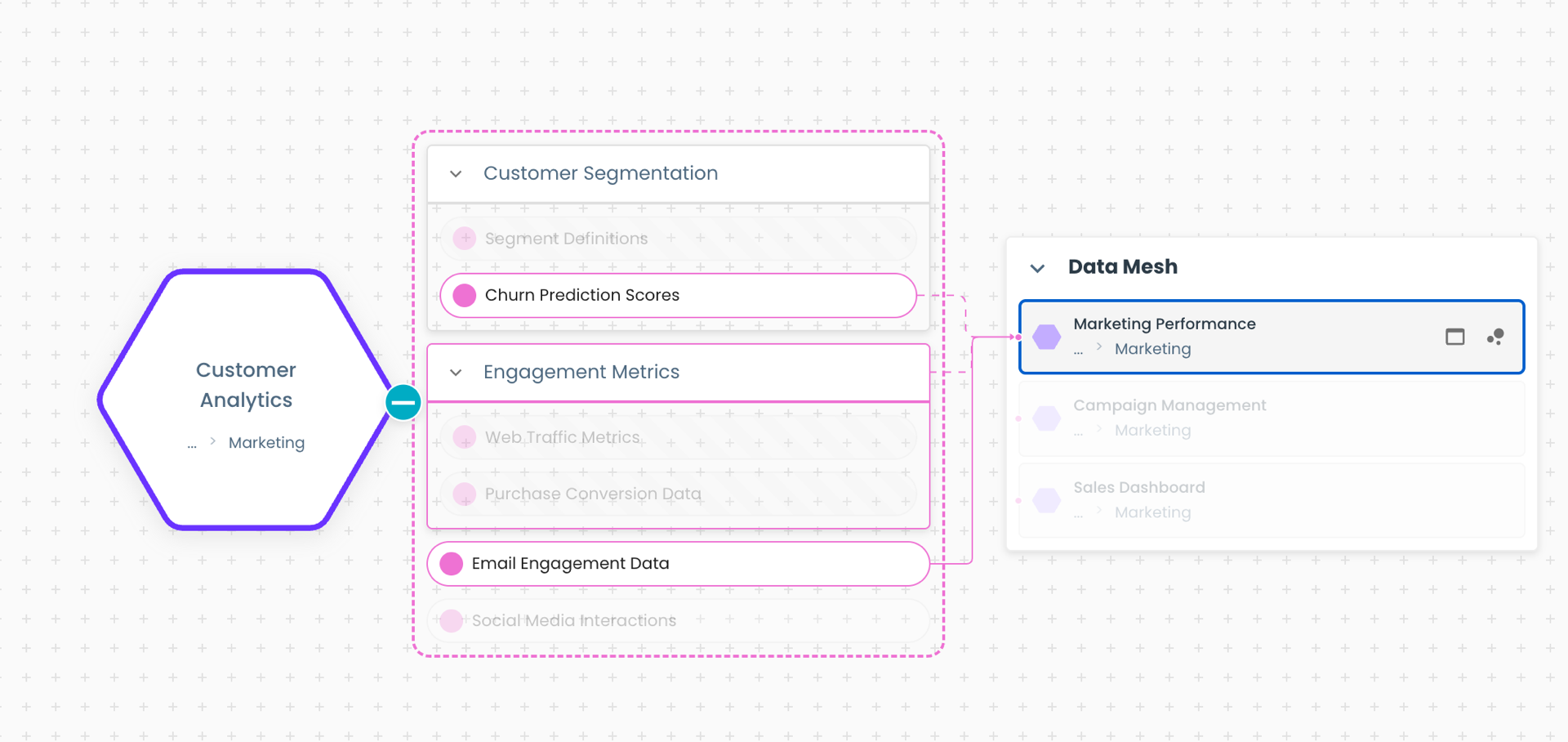Viewport: 1568px width, 742px height.
Task: Click the hexagon icon of Sales Dashboard
Action: (1046, 500)
